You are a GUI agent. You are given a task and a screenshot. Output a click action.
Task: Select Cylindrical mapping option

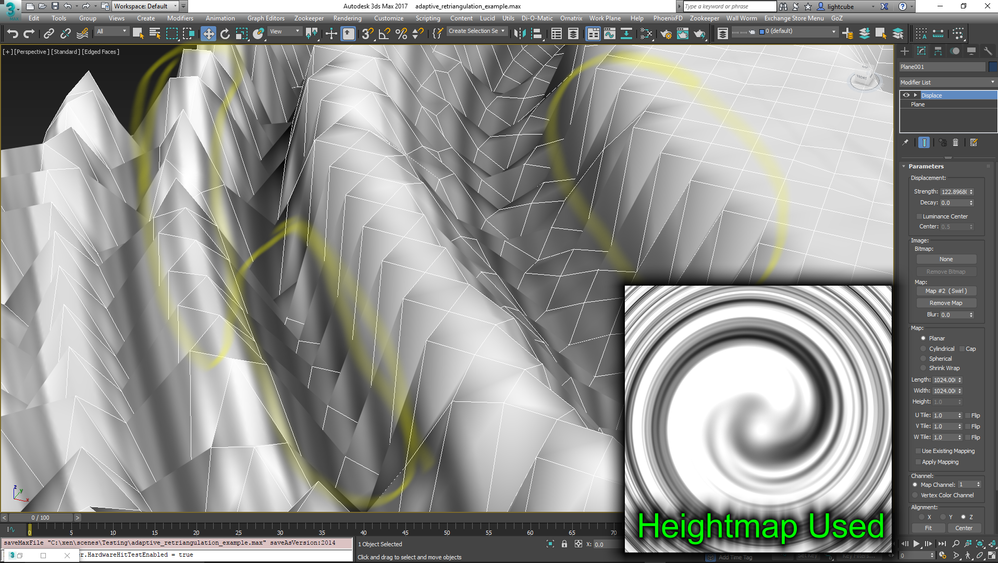point(923,349)
